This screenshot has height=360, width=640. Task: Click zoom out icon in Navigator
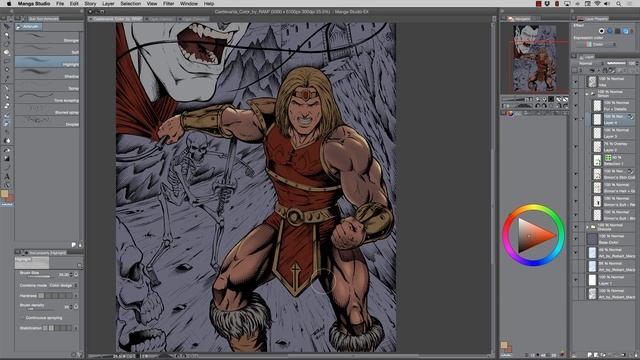[x=538, y=99]
